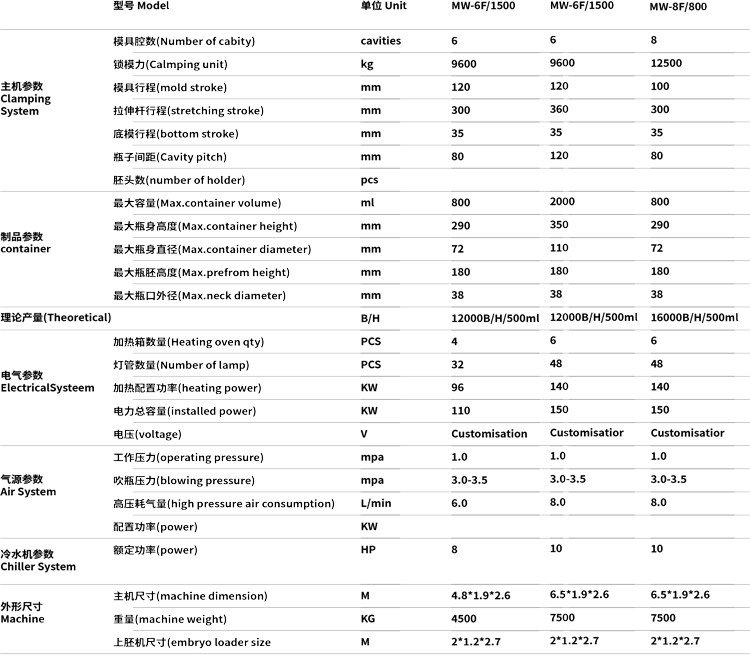Image resolution: width=750 pixels, height=657 pixels.
Task: Click the Heating oven qty row label
Action: coord(189,342)
